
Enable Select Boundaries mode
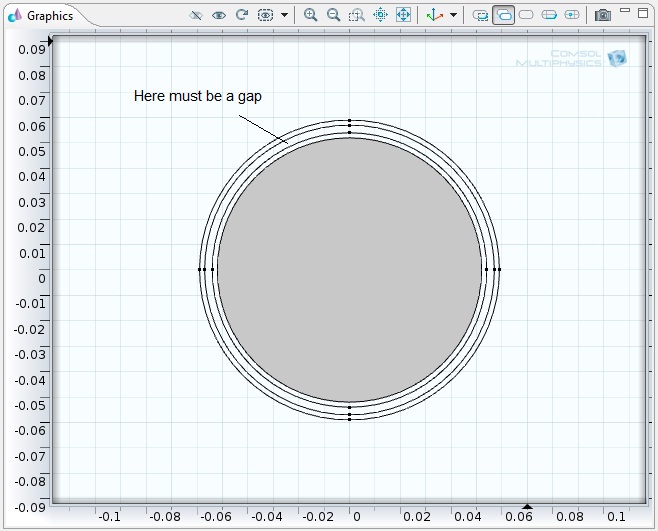[x=549, y=15]
